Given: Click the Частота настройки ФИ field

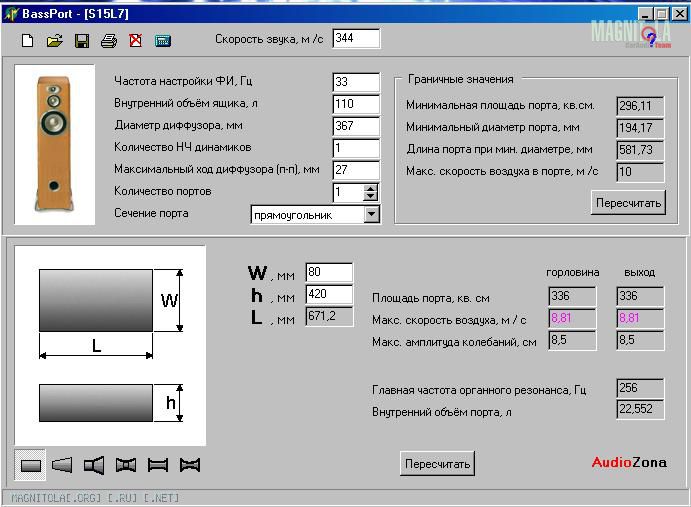Looking at the screenshot, I should point(356,82).
